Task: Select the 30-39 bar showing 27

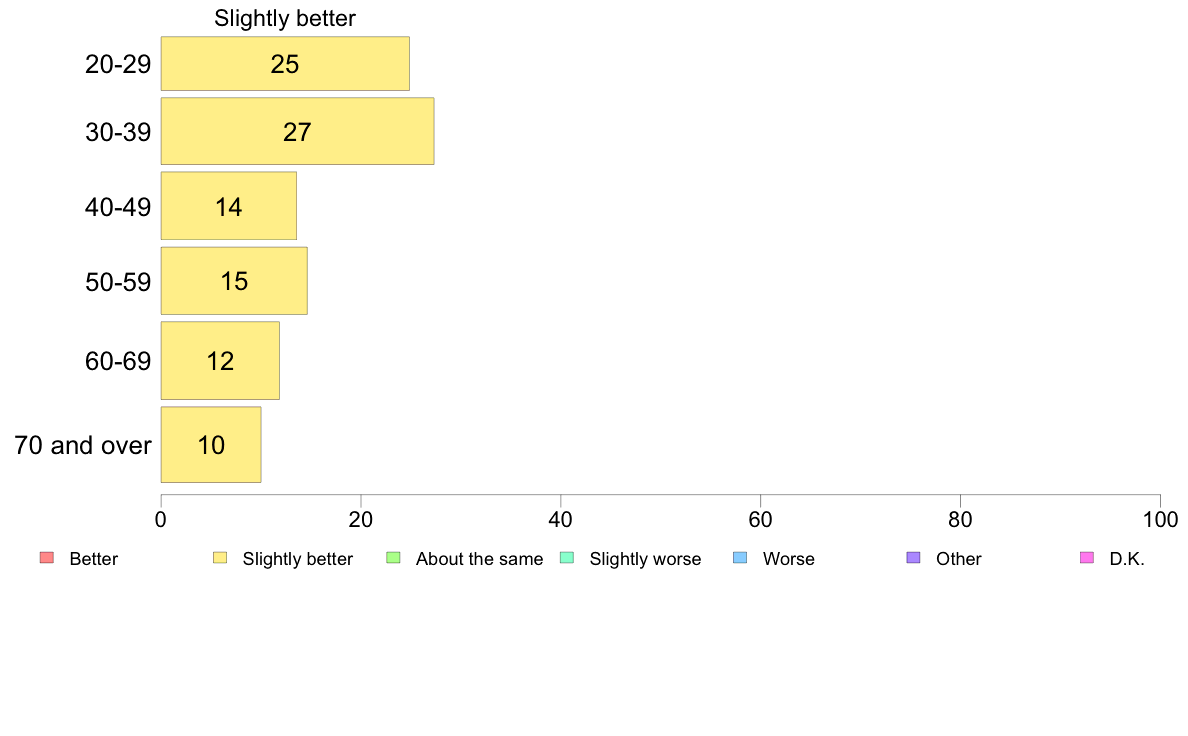Action: [x=297, y=131]
